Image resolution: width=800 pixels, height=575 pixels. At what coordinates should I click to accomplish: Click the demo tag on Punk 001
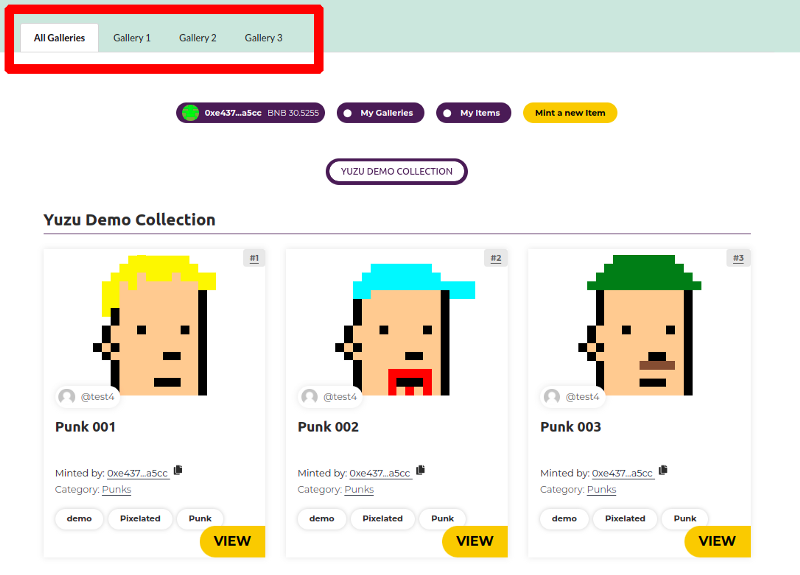(x=79, y=518)
